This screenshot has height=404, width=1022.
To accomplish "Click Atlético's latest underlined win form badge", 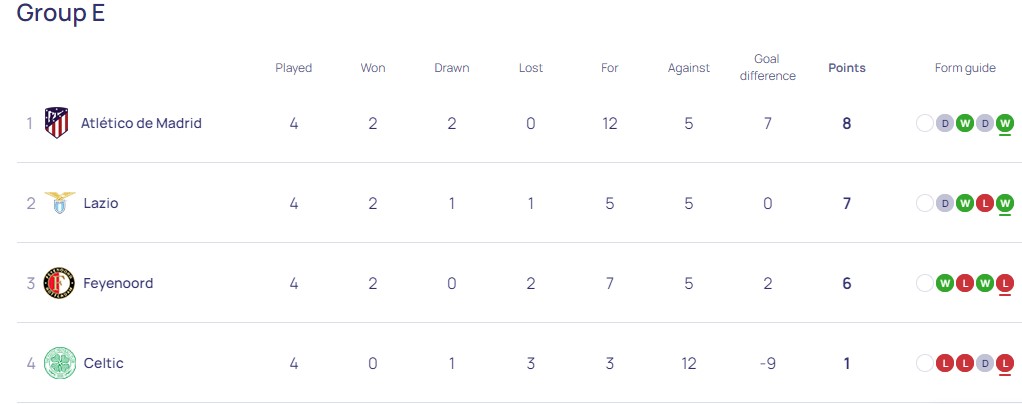I will [1005, 124].
